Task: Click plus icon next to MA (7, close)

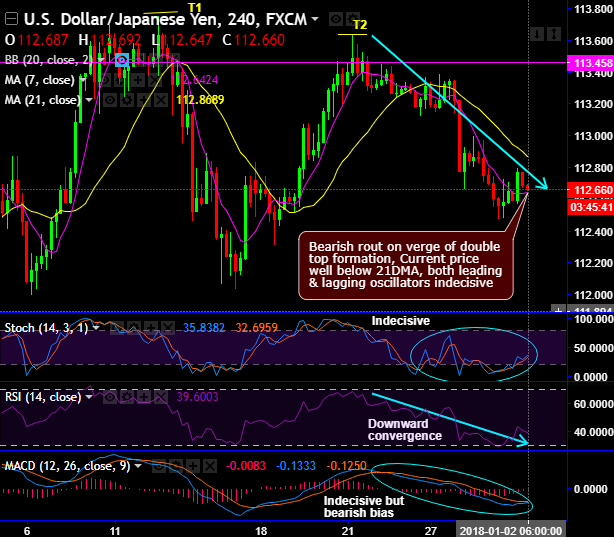Action: (138, 80)
